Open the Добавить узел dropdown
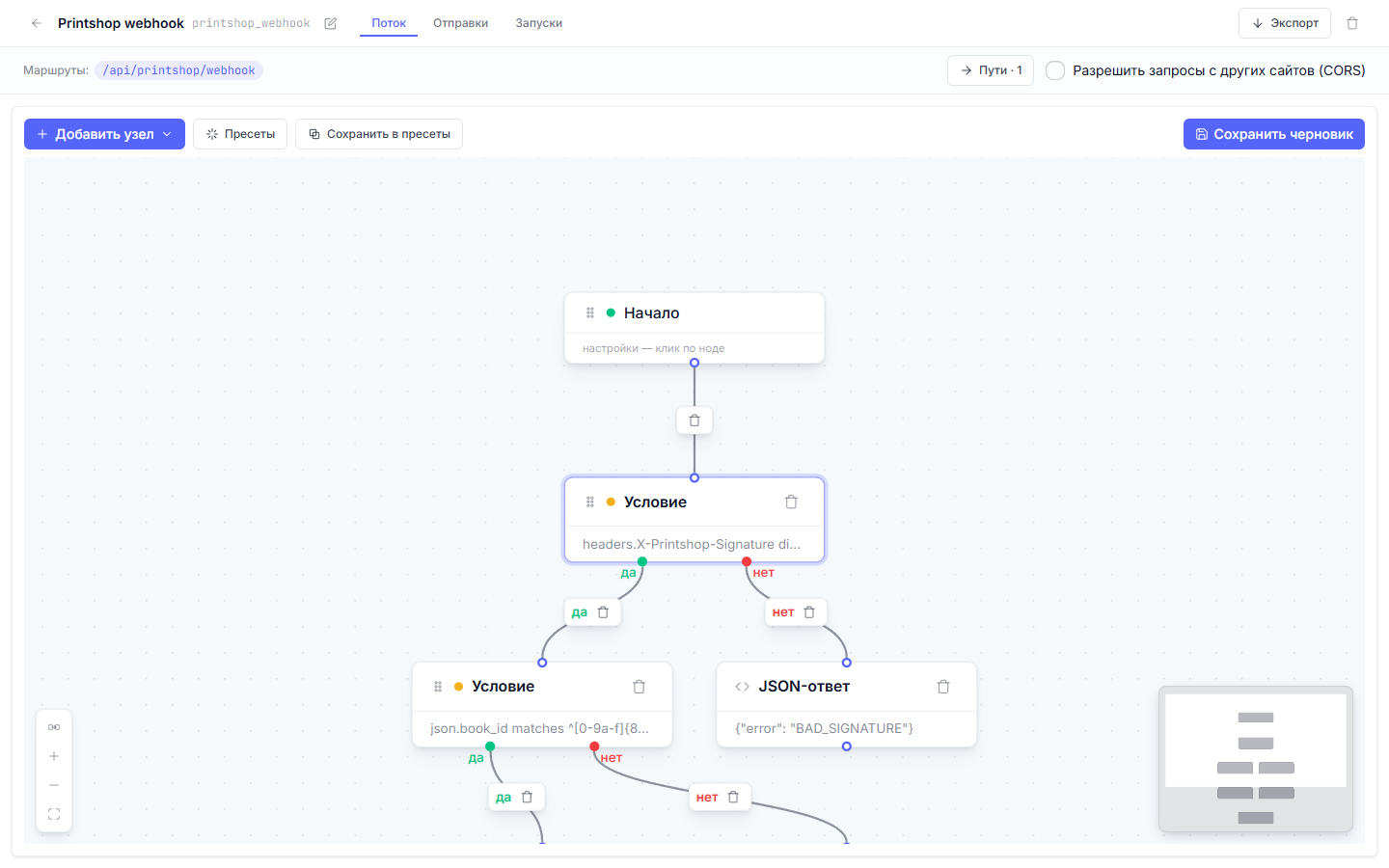 point(104,134)
